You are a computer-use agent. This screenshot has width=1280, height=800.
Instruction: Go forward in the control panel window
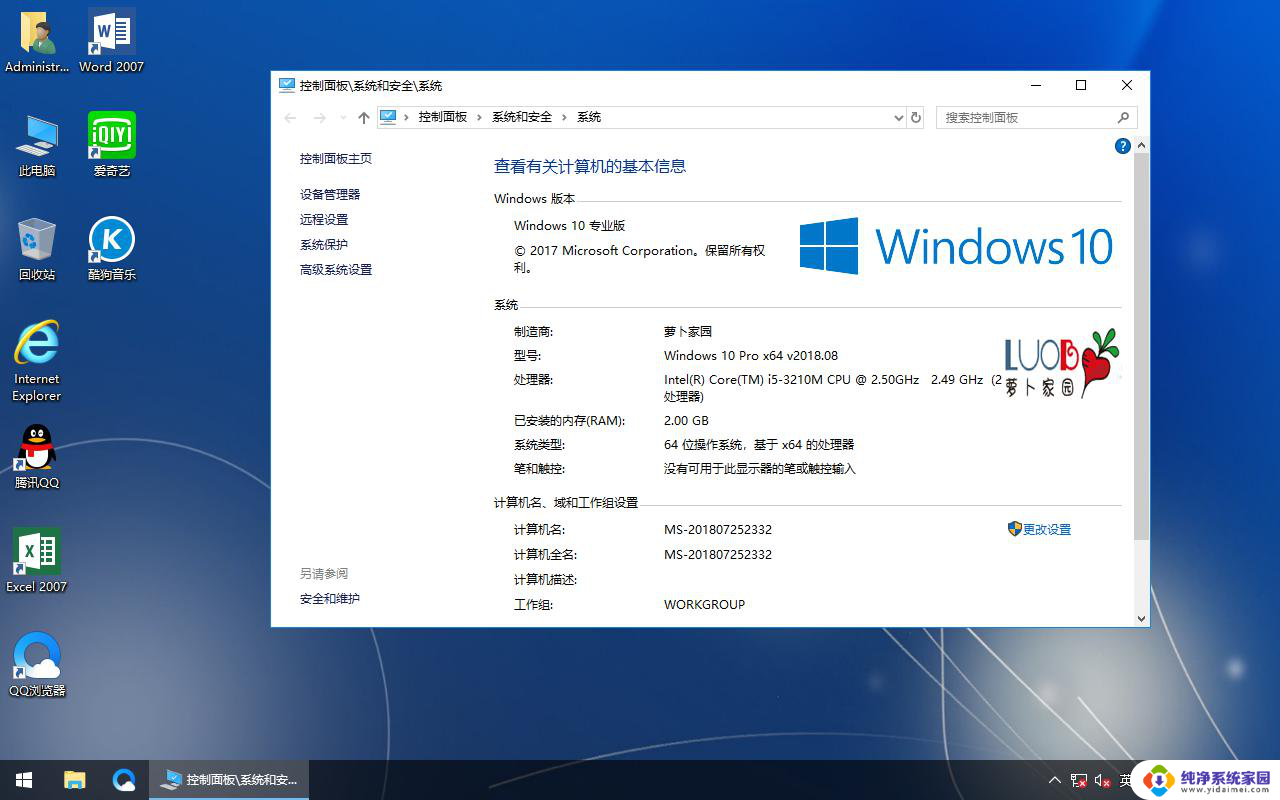(x=320, y=118)
